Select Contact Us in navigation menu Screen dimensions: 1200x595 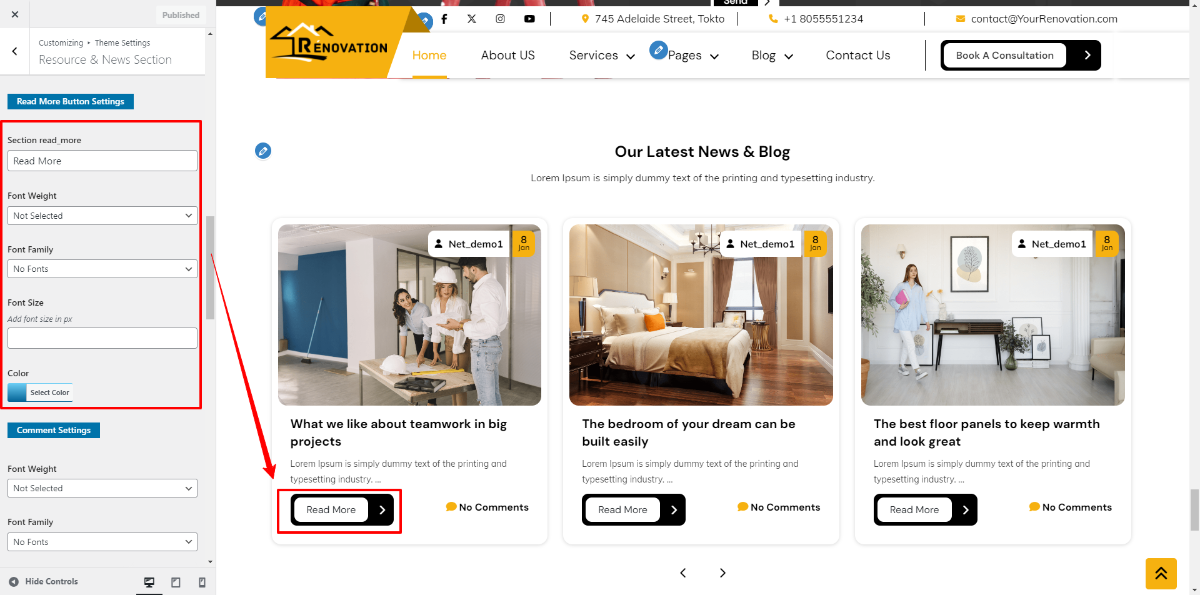tap(857, 56)
